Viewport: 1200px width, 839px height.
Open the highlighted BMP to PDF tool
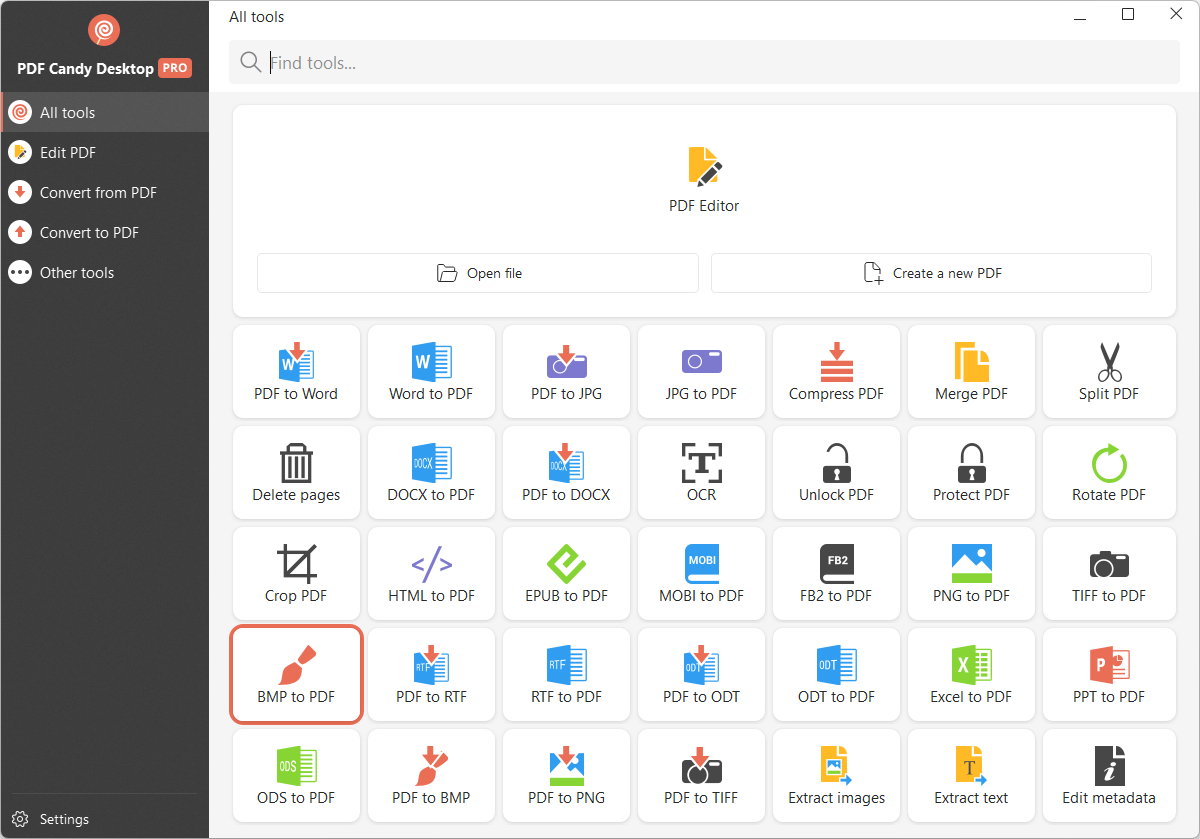pyautogui.click(x=296, y=674)
